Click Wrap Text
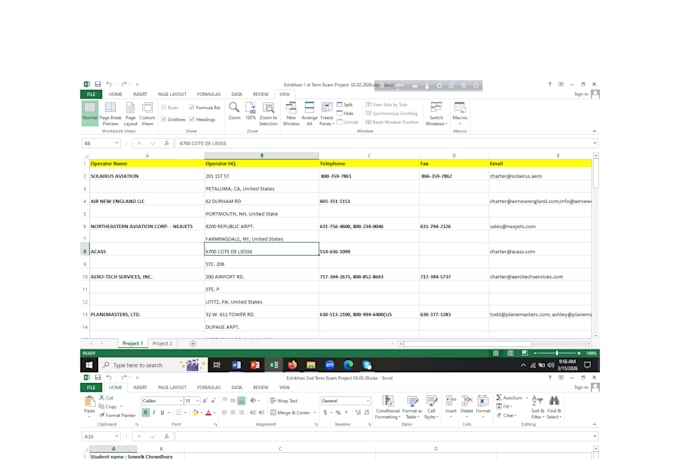 point(284,400)
